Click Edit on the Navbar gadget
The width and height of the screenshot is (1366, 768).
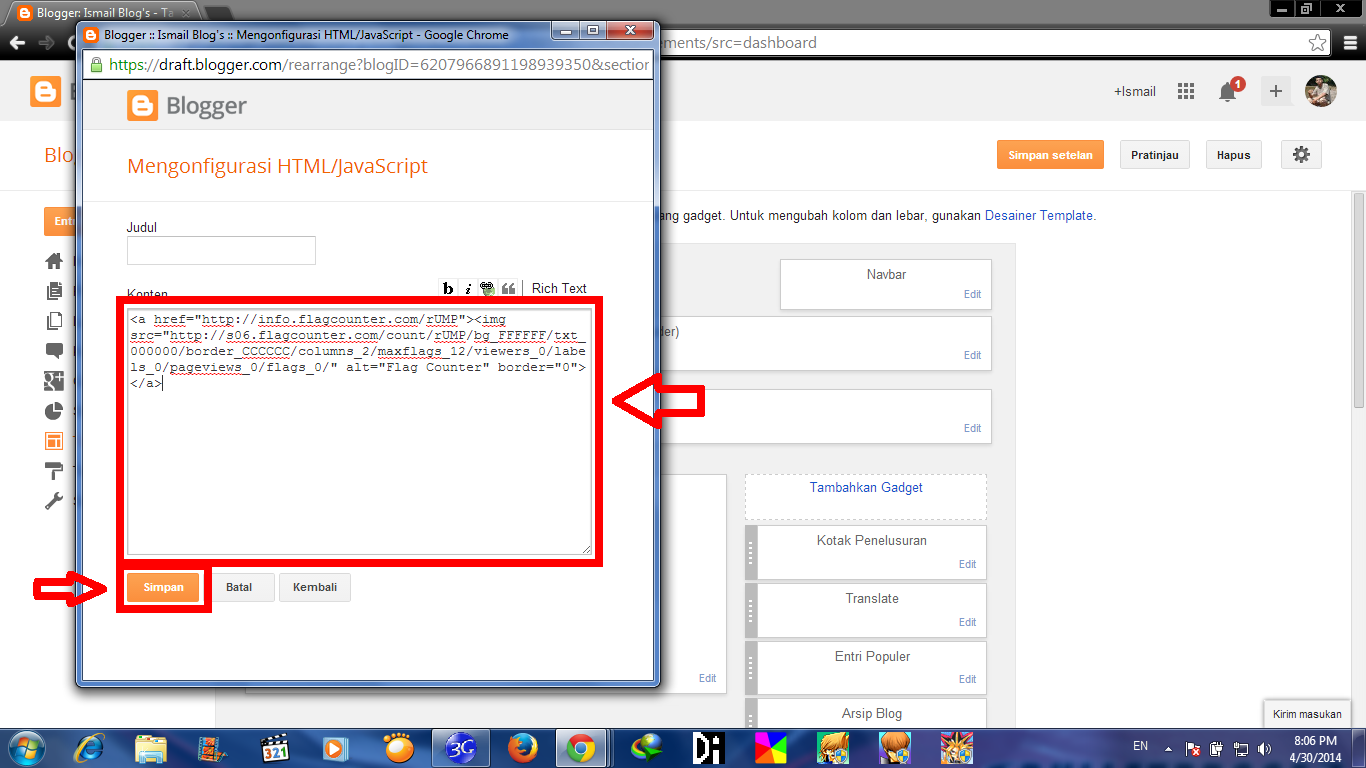(x=972, y=295)
